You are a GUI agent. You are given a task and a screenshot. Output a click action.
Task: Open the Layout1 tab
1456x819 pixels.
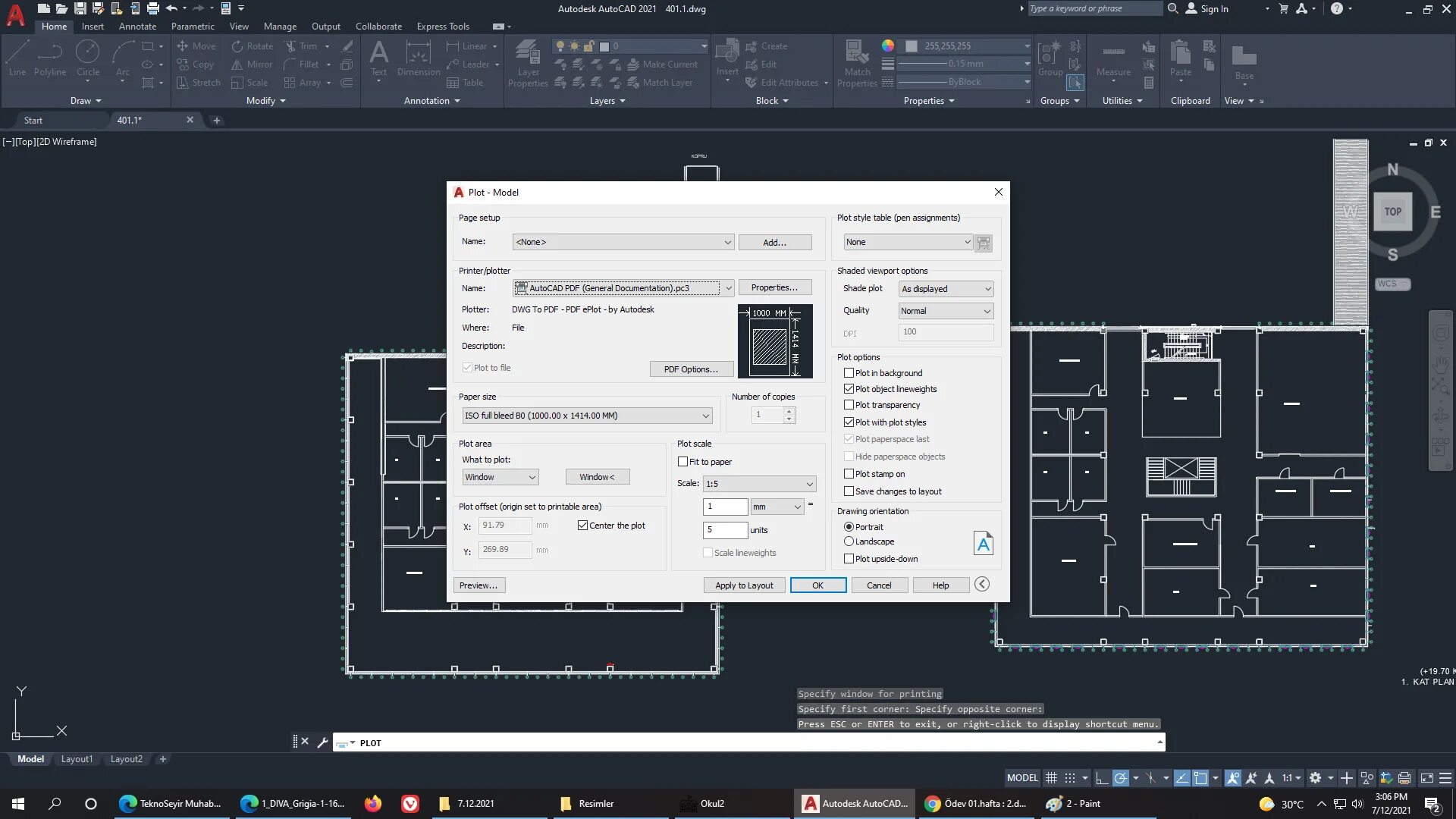77,759
